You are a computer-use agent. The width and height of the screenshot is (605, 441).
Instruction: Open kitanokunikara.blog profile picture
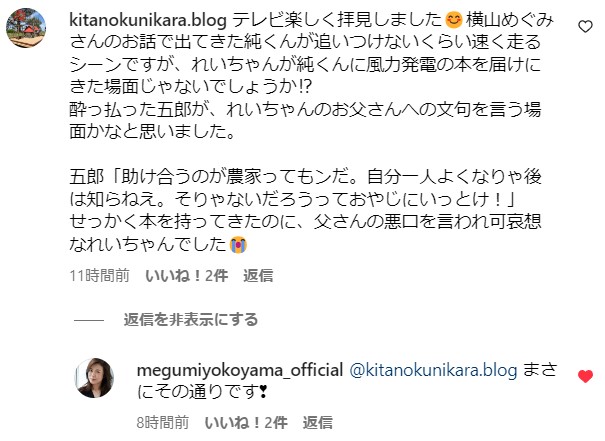[26, 28]
